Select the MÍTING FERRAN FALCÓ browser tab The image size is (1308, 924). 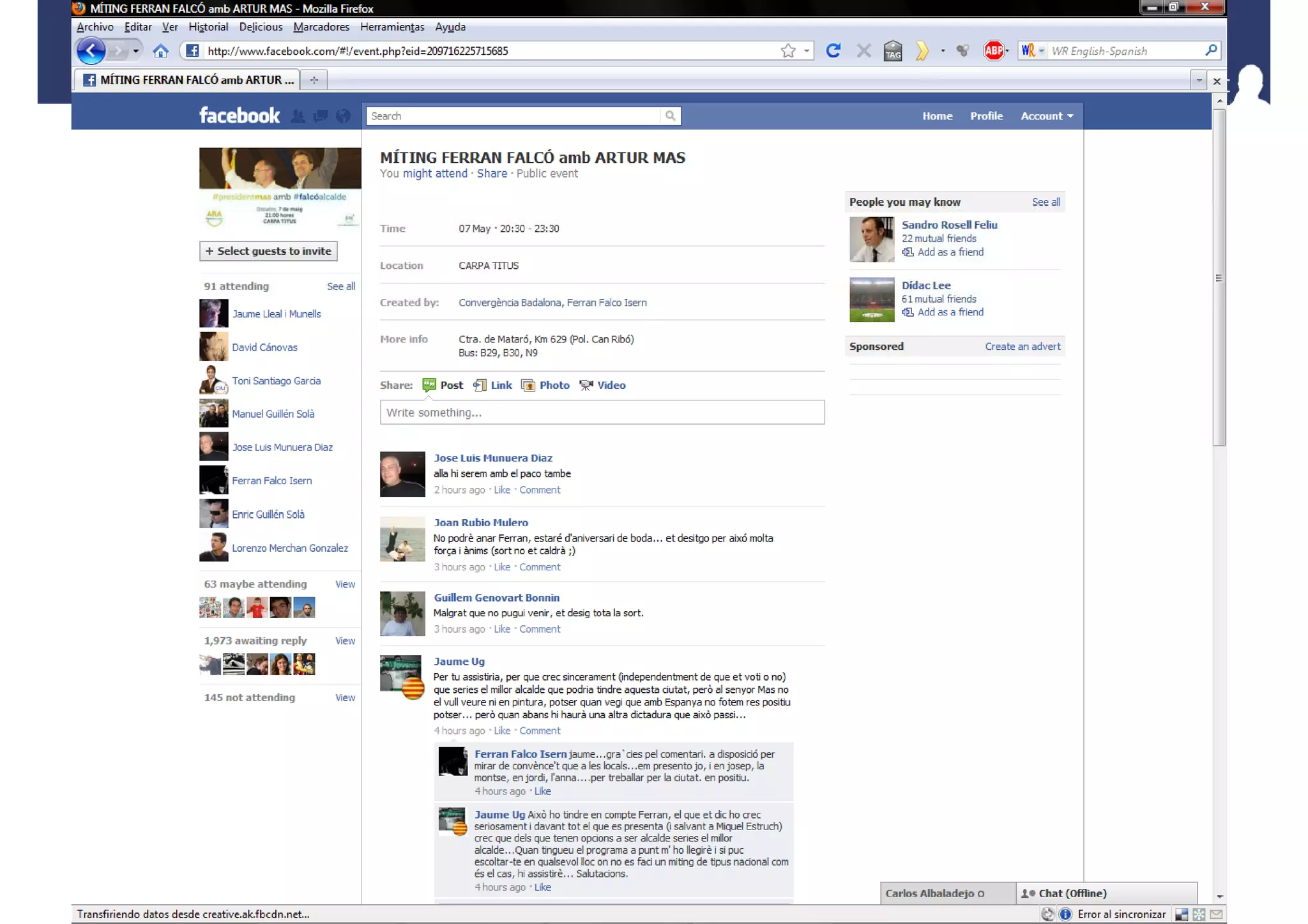click(187, 80)
